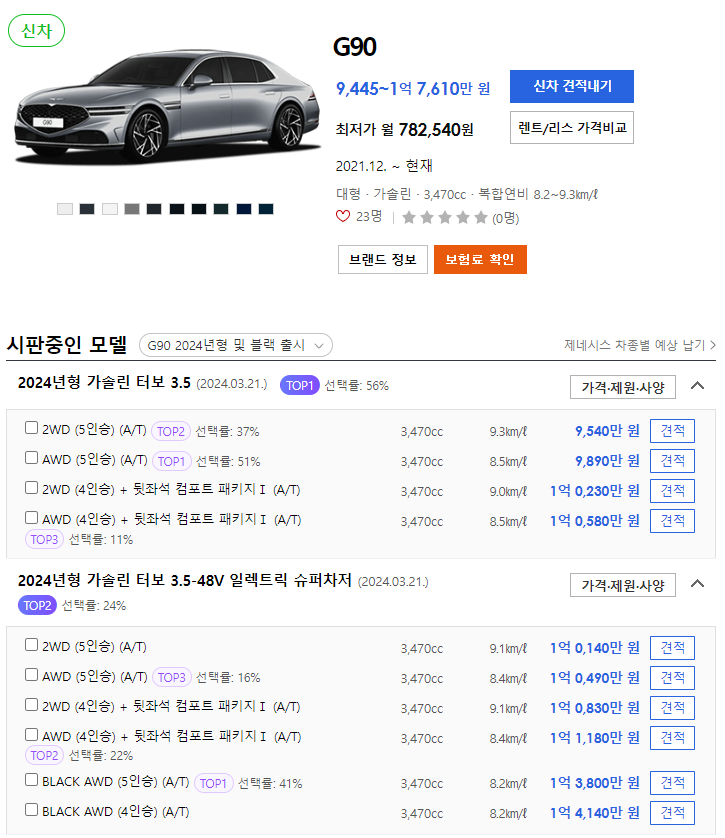Click the G90 model title

click(355, 47)
